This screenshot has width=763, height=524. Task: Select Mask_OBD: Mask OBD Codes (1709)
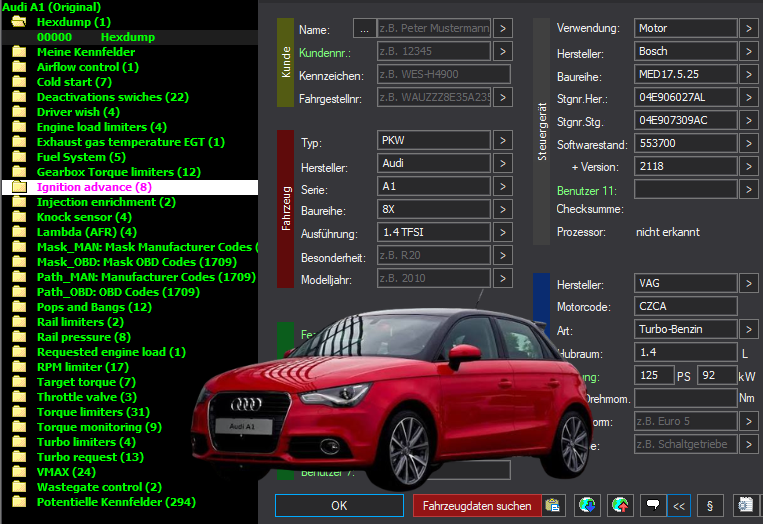137,262
